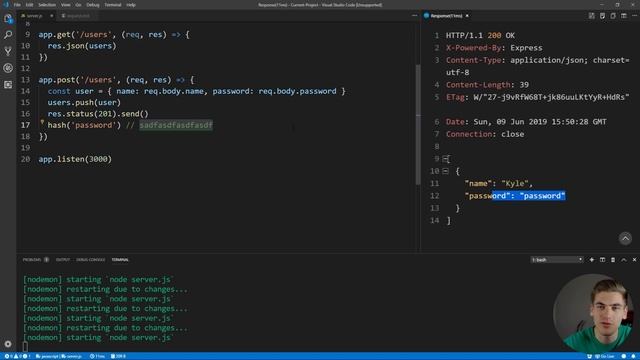Click the '"name": "Kyle"' response line
Screen dimensions: 640x360
click(x=498, y=184)
